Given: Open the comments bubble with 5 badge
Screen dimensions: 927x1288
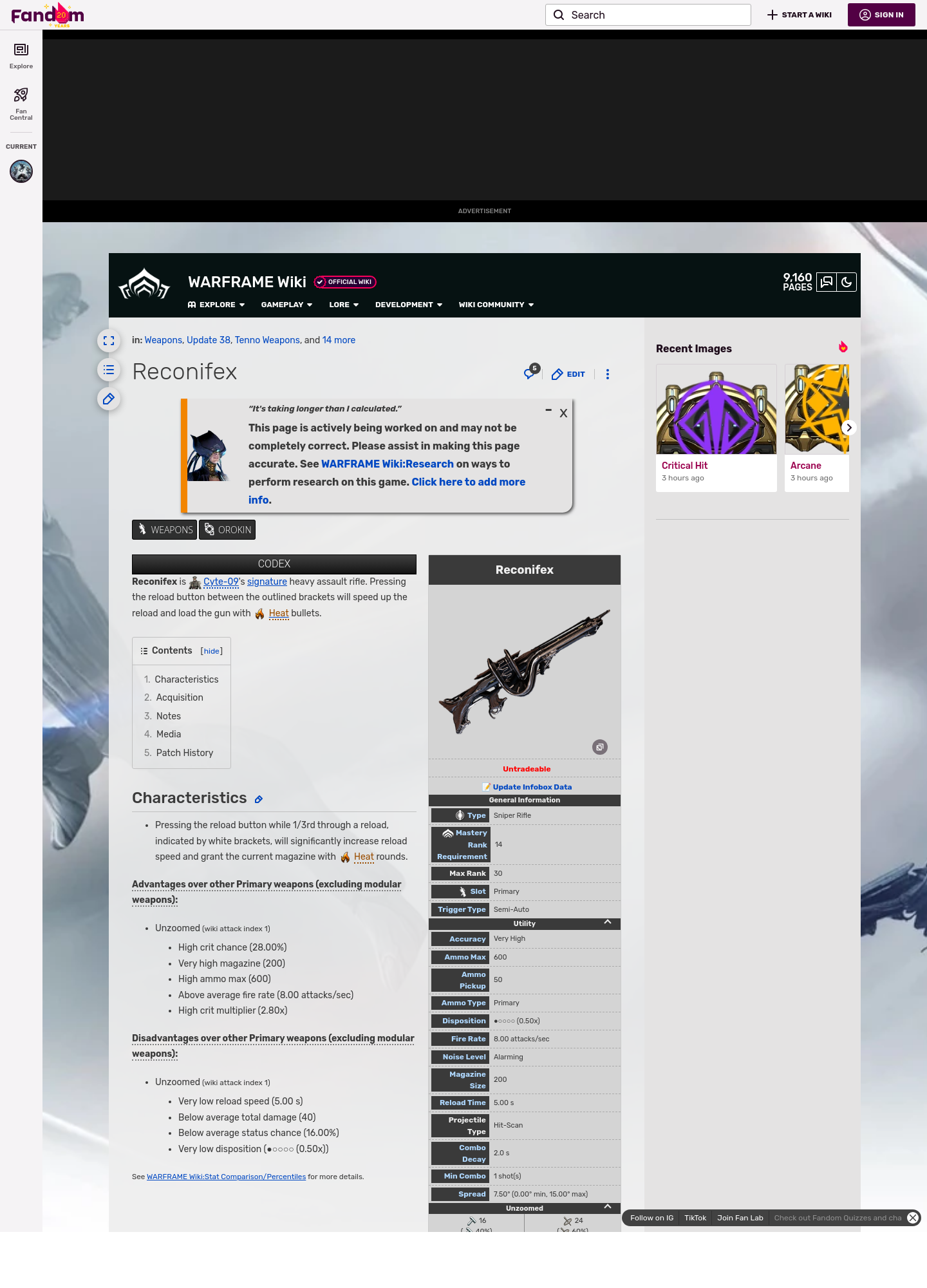Looking at the screenshot, I should coord(531,373).
